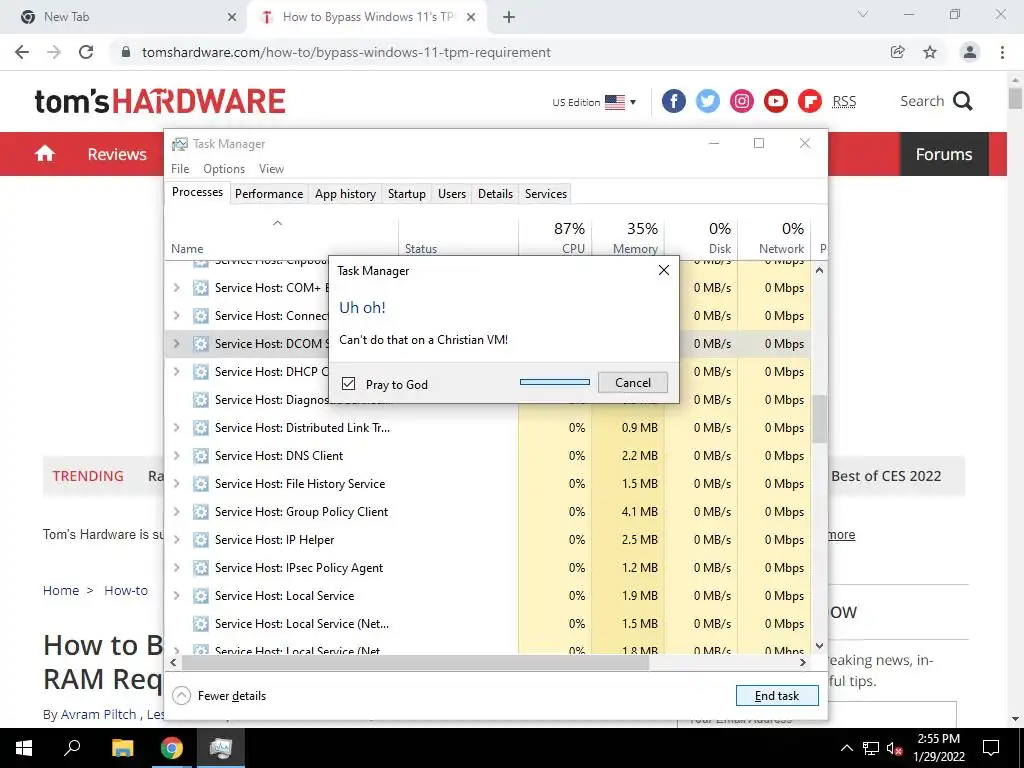Click the How-to breadcrumb link
Image resolution: width=1024 pixels, height=768 pixels.
pyautogui.click(x=126, y=590)
